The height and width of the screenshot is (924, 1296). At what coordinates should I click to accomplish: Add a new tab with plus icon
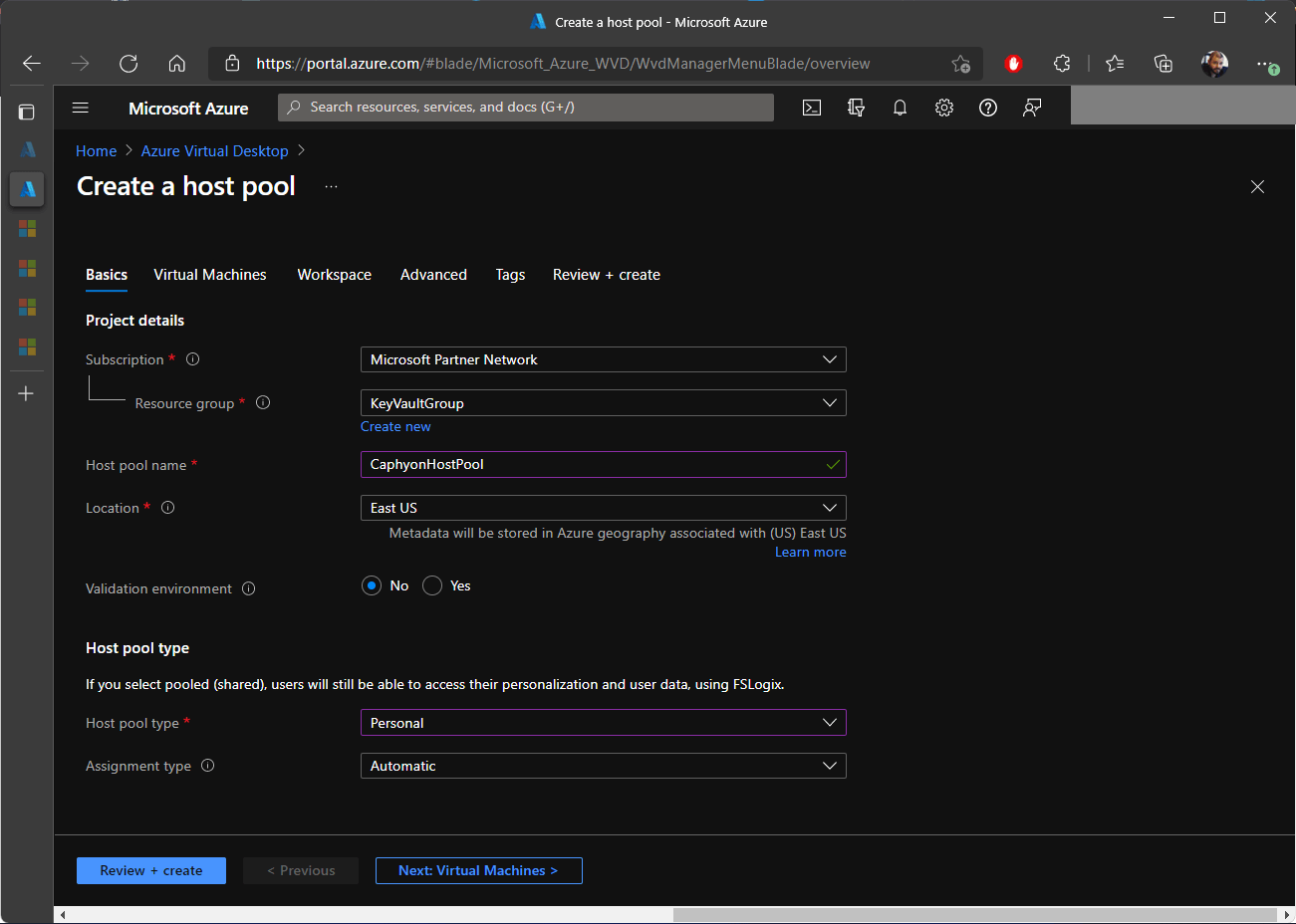click(x=27, y=393)
